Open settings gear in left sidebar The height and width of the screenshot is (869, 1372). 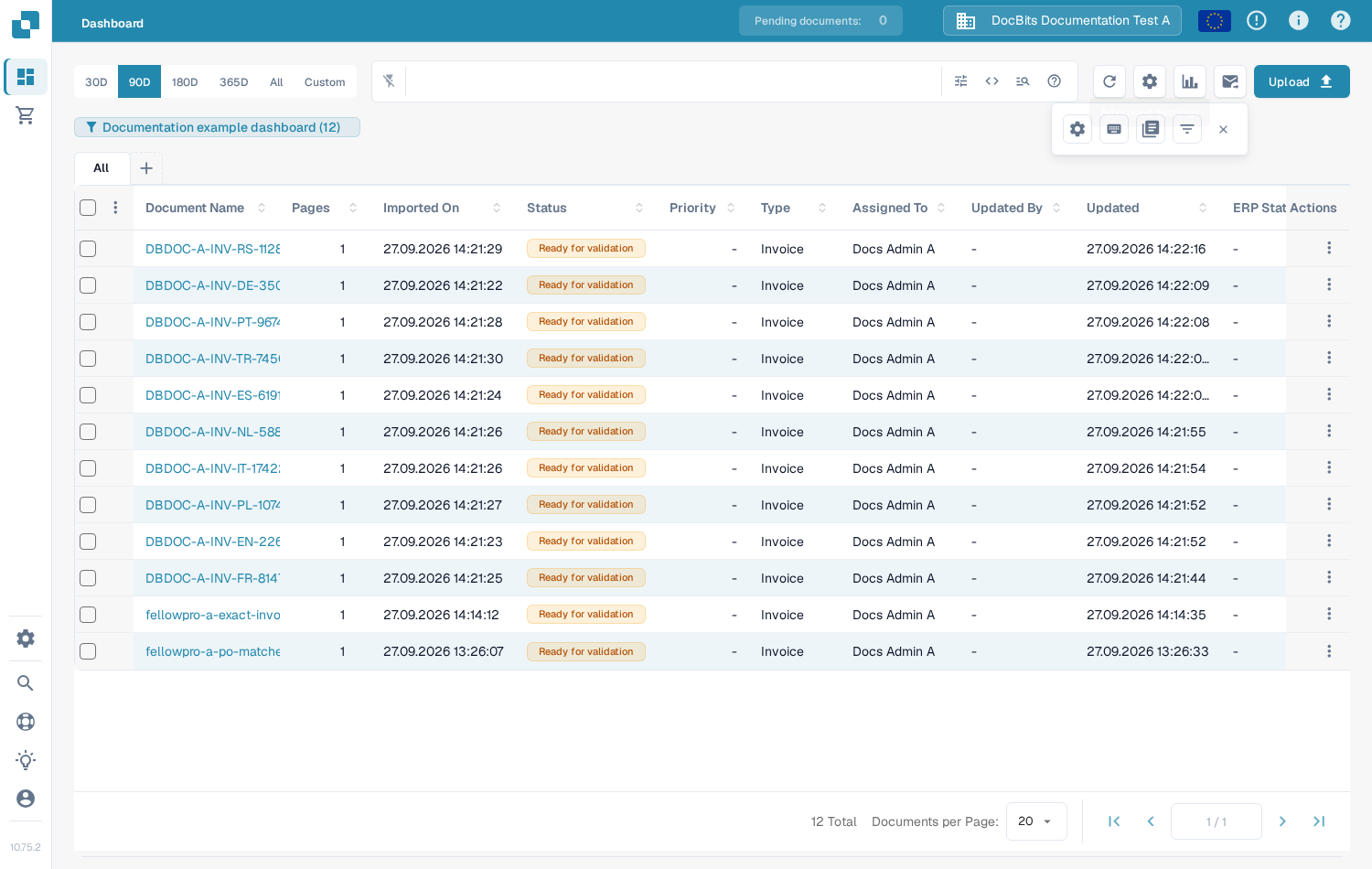pos(26,638)
